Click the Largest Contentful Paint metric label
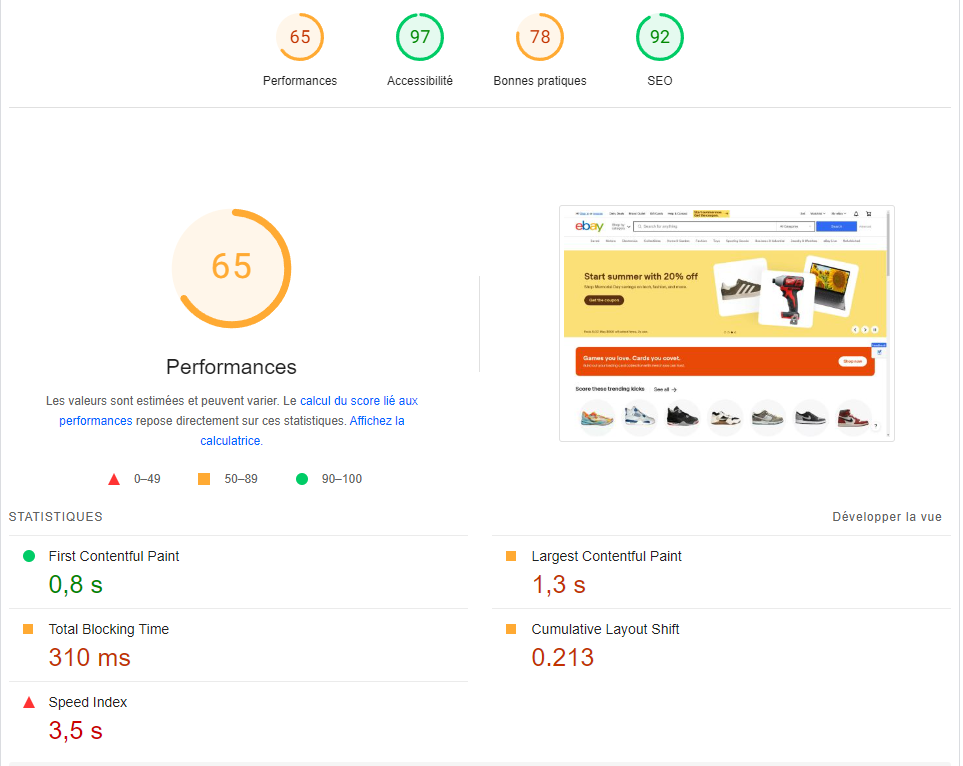This screenshot has width=963, height=766. click(606, 556)
